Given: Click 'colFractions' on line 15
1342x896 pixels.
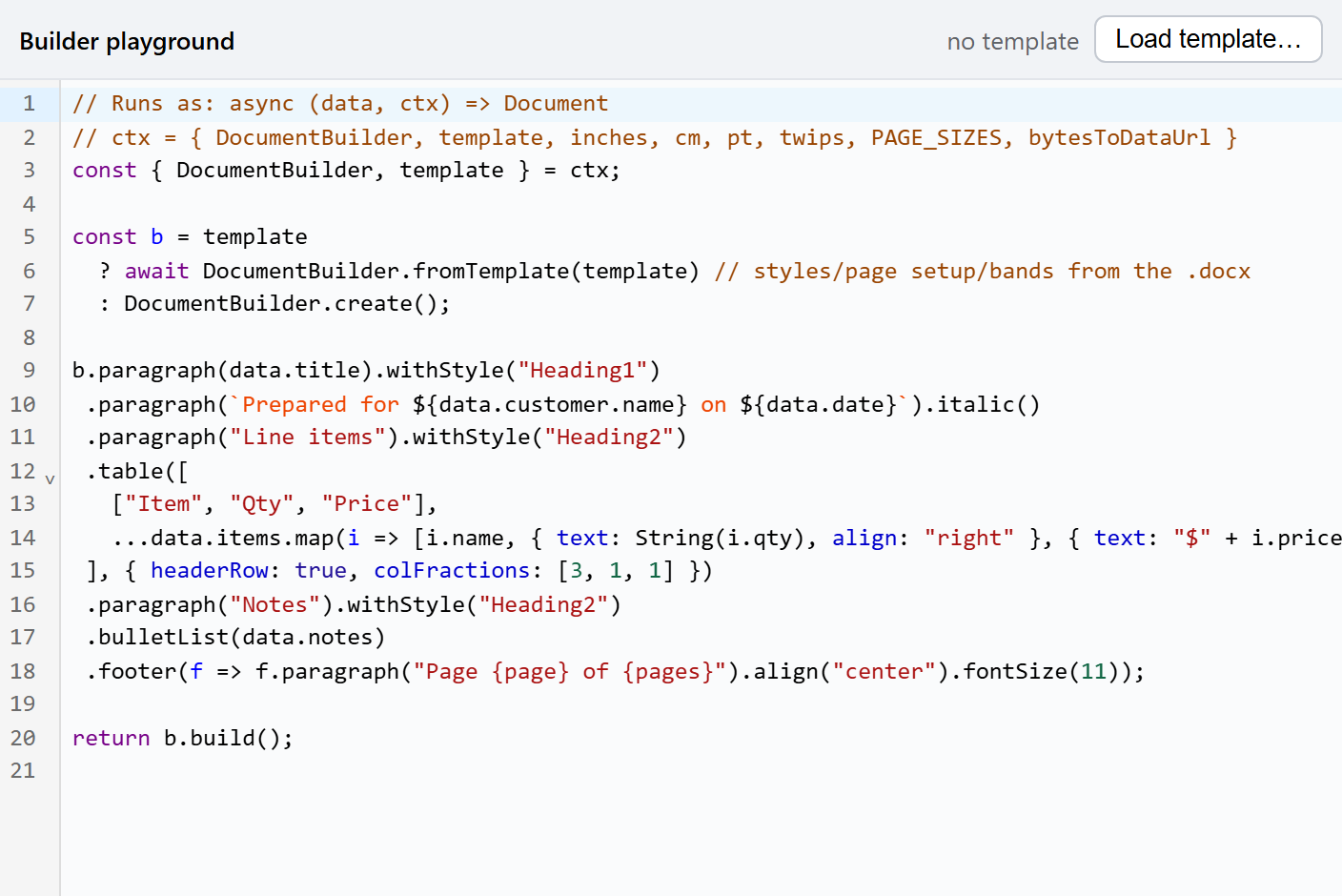Looking at the screenshot, I should [452, 570].
